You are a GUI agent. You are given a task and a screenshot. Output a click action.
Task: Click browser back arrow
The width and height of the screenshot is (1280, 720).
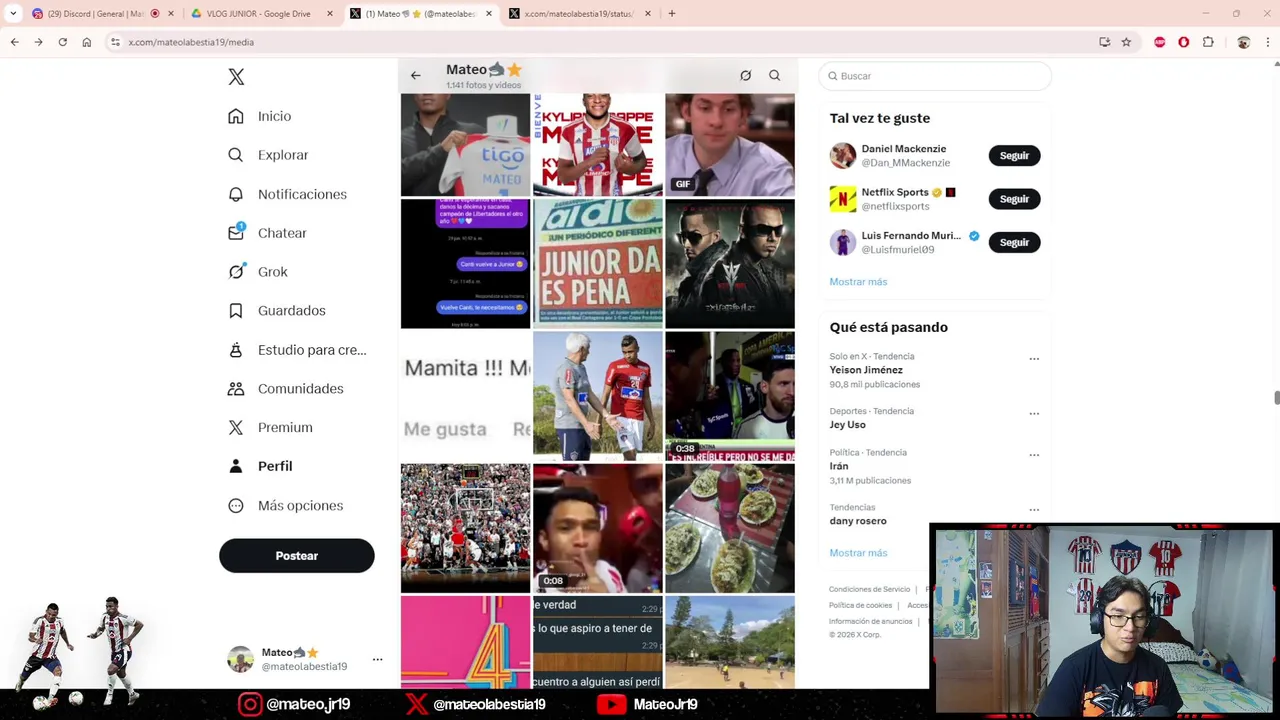tap(14, 42)
